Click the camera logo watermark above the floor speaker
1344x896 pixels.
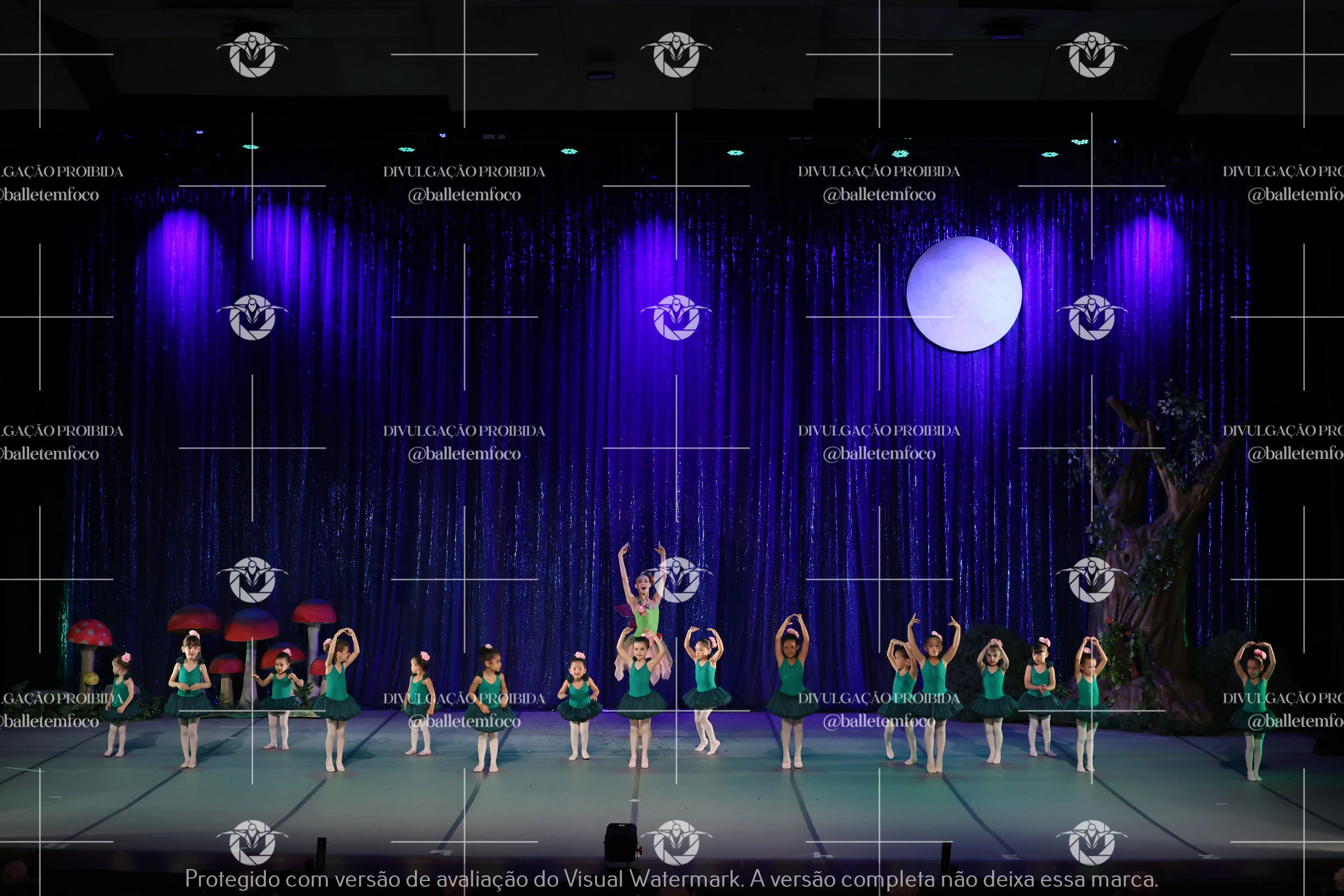(x=676, y=842)
